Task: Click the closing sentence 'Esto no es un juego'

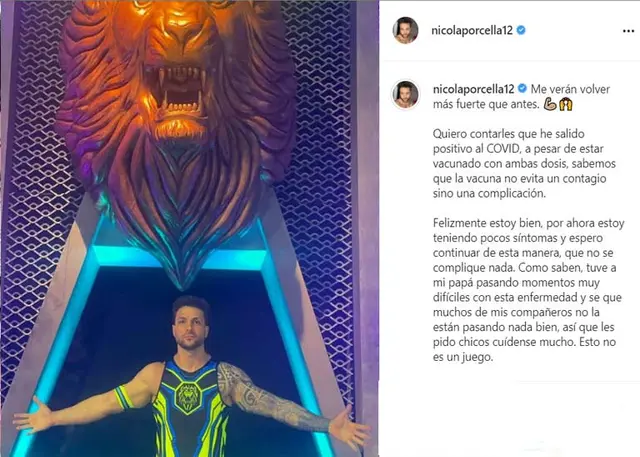Action: coord(524,349)
